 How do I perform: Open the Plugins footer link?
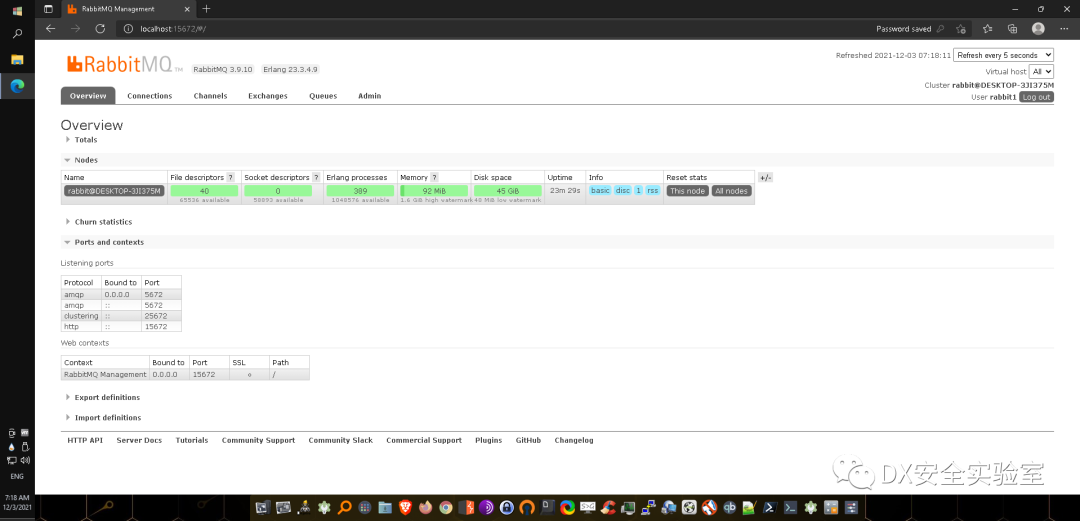pos(488,440)
